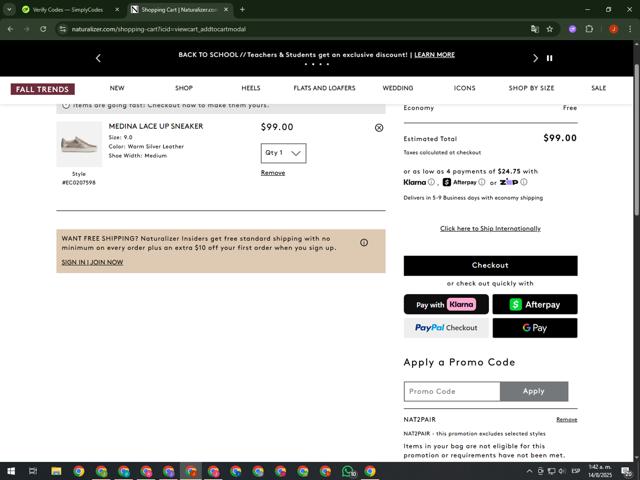Go back with the browser back arrow
Screen dimensions: 640x480
click(x=11, y=29)
